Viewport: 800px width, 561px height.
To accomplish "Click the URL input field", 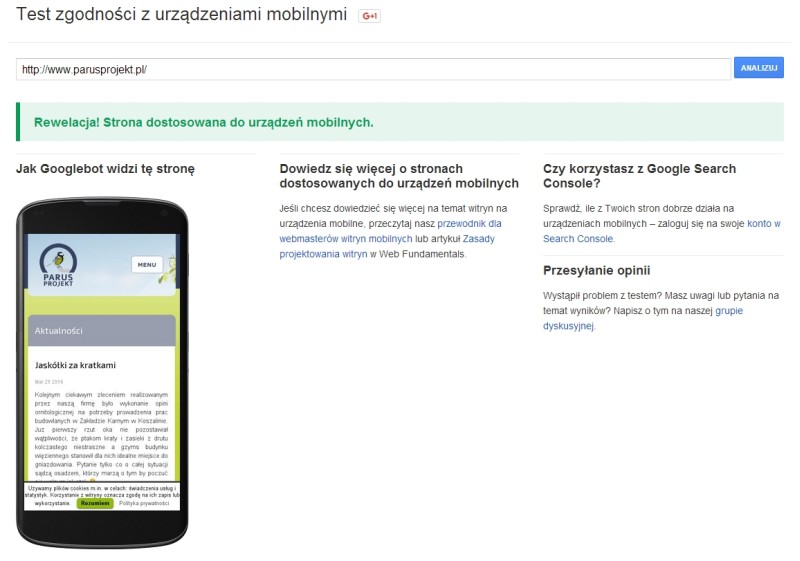I will coord(373,69).
